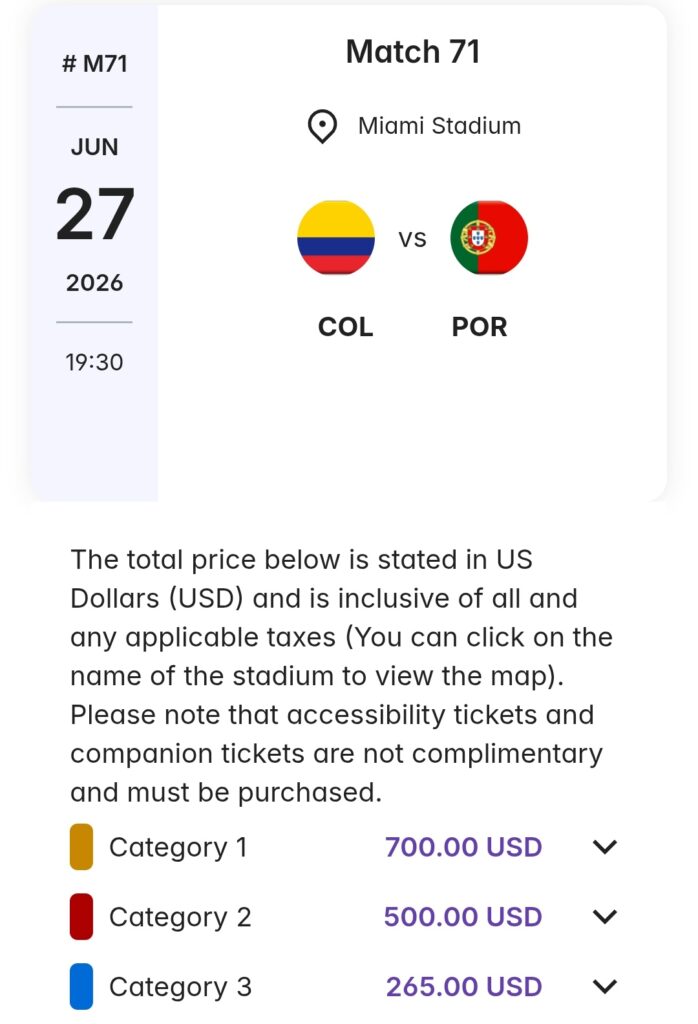Image resolution: width=698 pixels, height=1024 pixels.
Task: Click the Colombia flag icon
Action: (x=336, y=238)
